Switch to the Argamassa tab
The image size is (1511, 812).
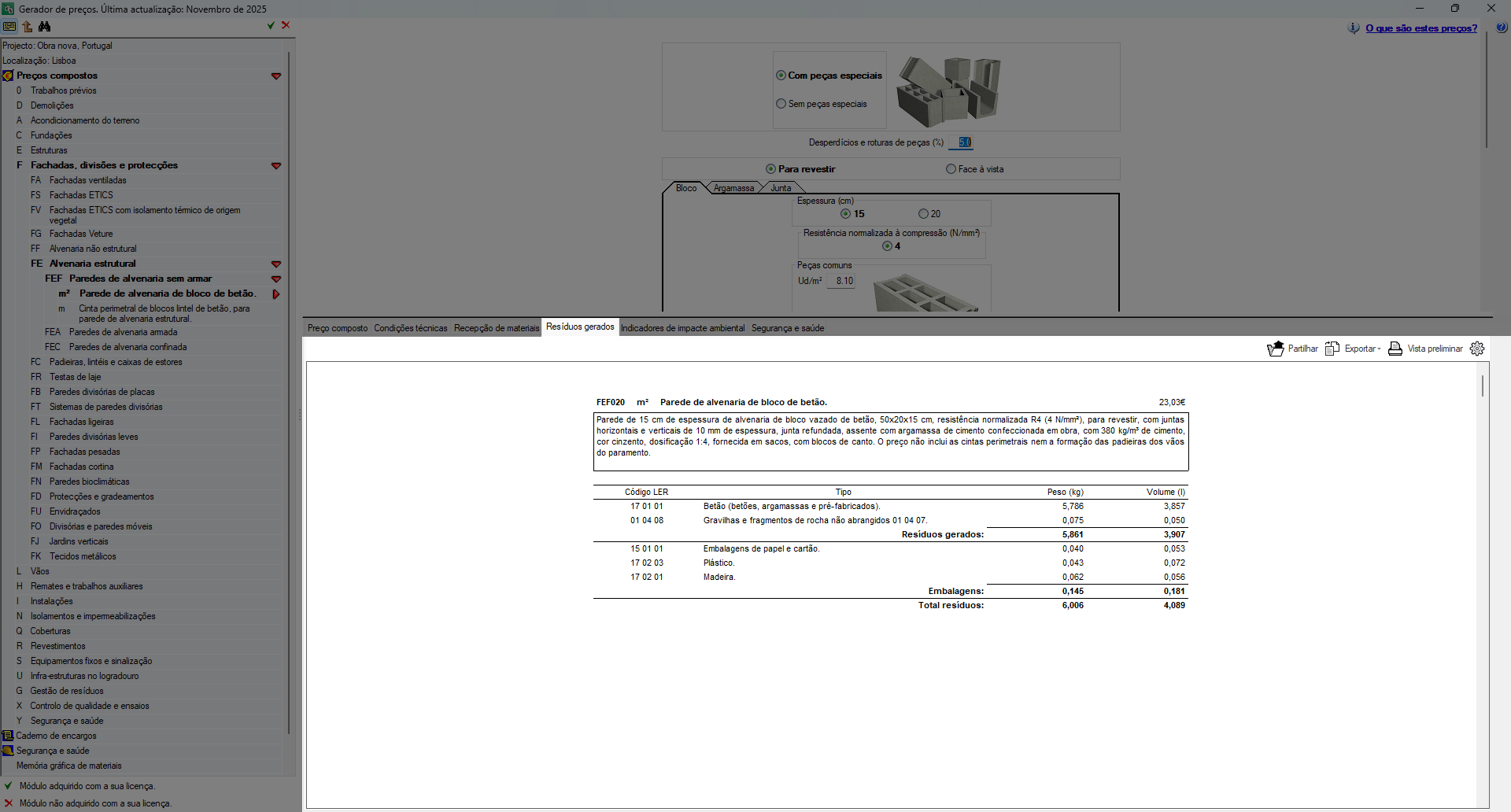click(x=733, y=188)
